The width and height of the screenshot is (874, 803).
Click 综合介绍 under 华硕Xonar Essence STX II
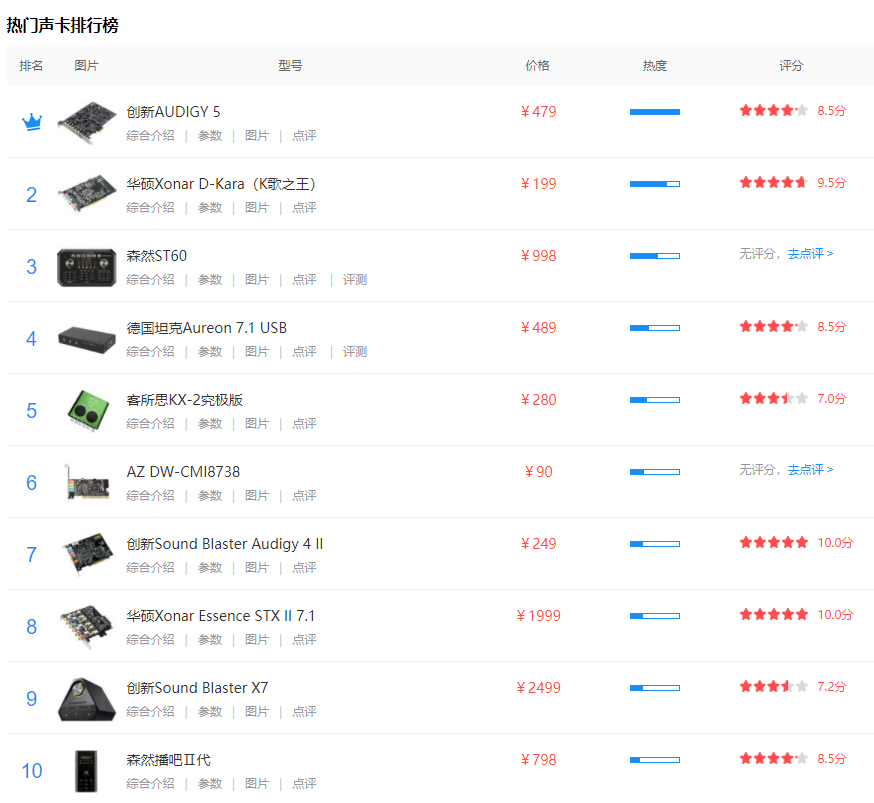click(150, 640)
